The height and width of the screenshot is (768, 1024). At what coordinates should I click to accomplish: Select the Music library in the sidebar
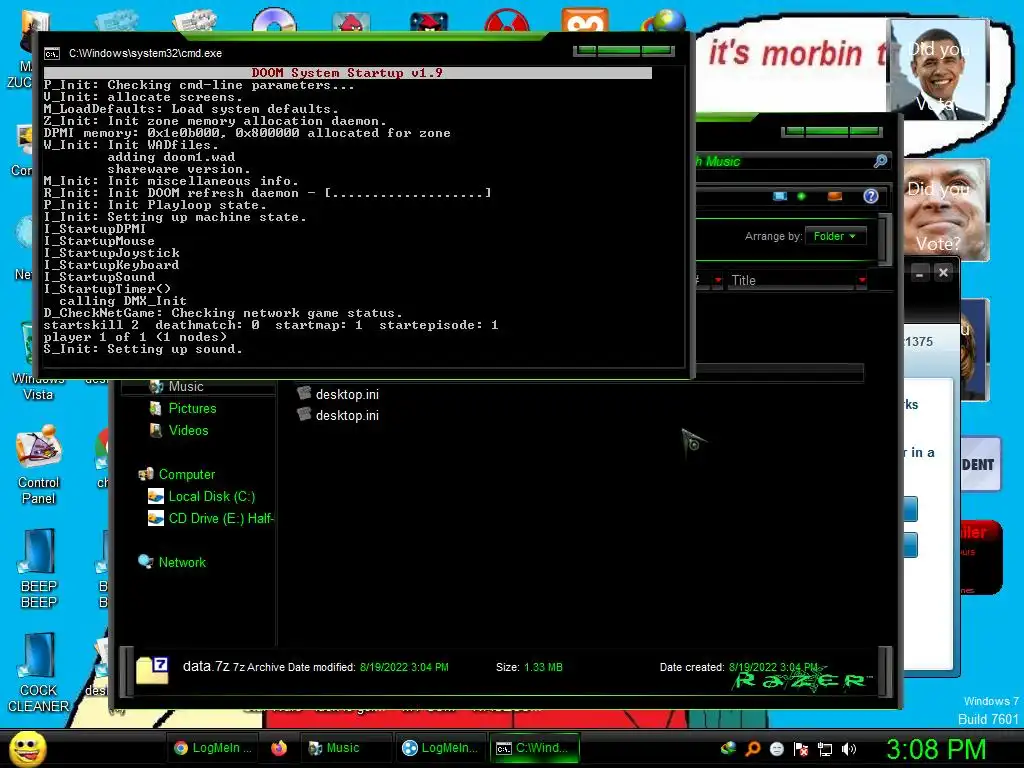click(185, 387)
